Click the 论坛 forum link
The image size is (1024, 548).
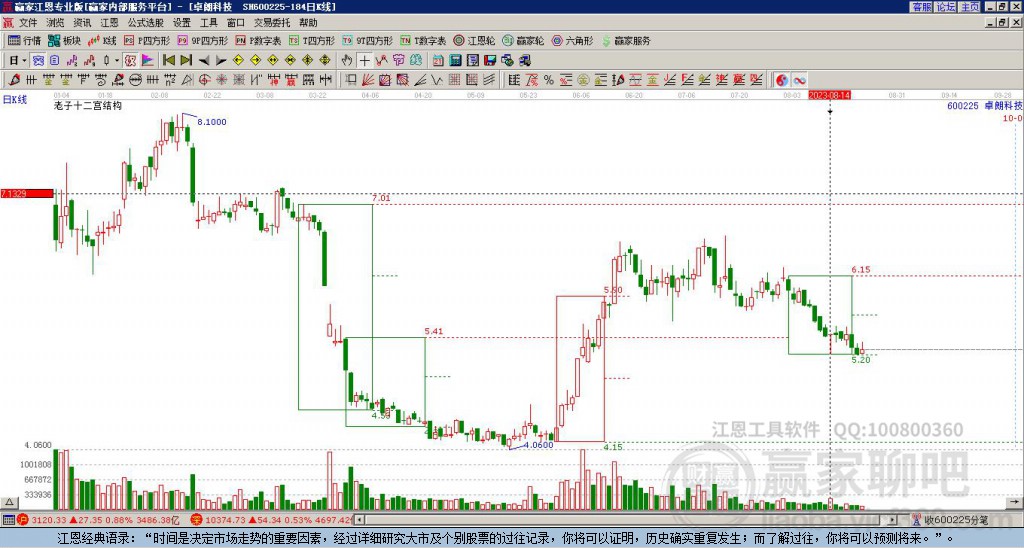click(x=945, y=7)
